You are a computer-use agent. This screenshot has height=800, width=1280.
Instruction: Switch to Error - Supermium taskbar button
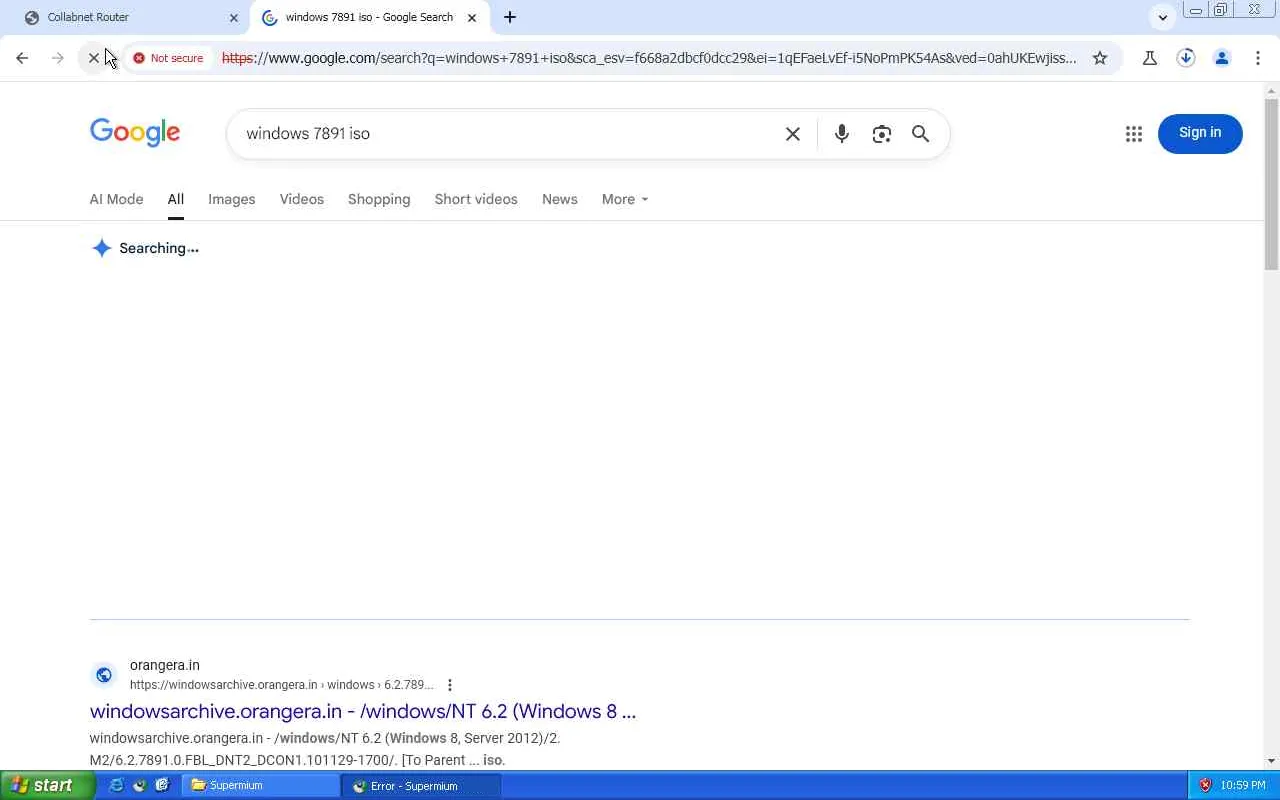coord(420,785)
